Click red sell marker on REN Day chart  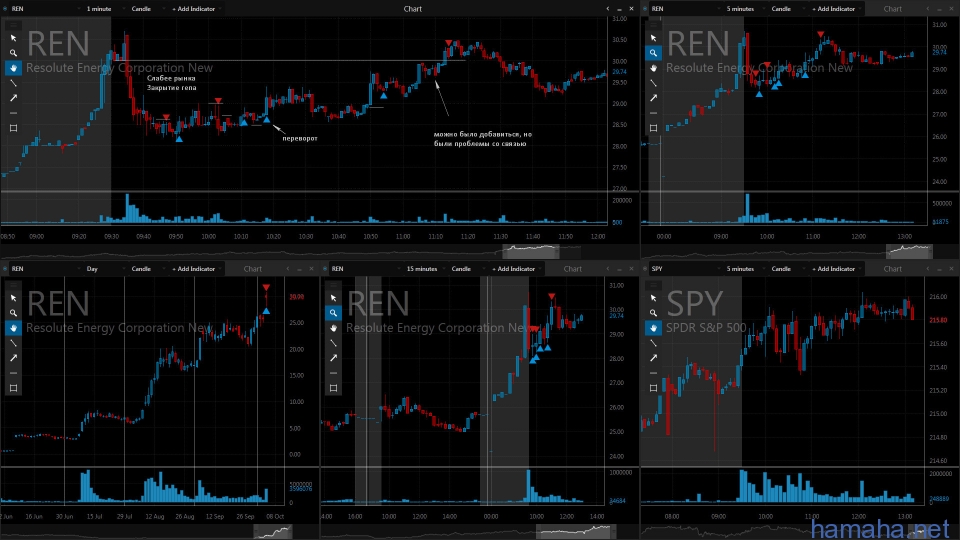(266, 287)
